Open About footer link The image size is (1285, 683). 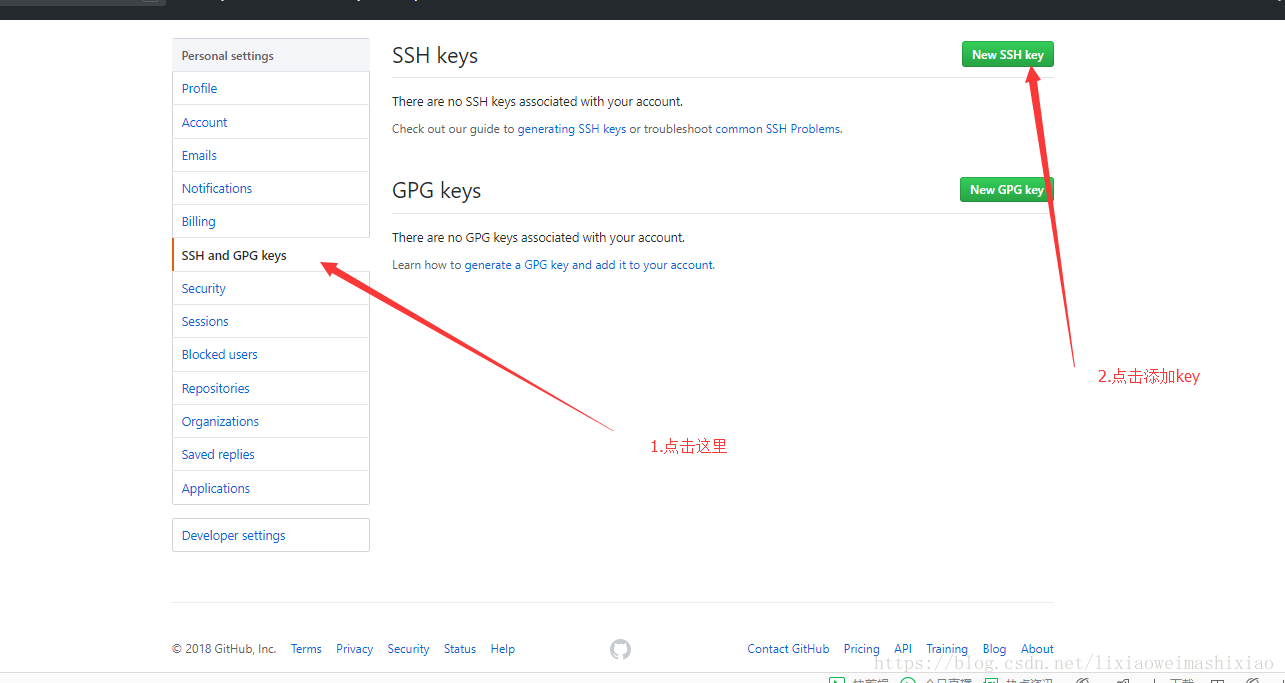click(x=1037, y=649)
